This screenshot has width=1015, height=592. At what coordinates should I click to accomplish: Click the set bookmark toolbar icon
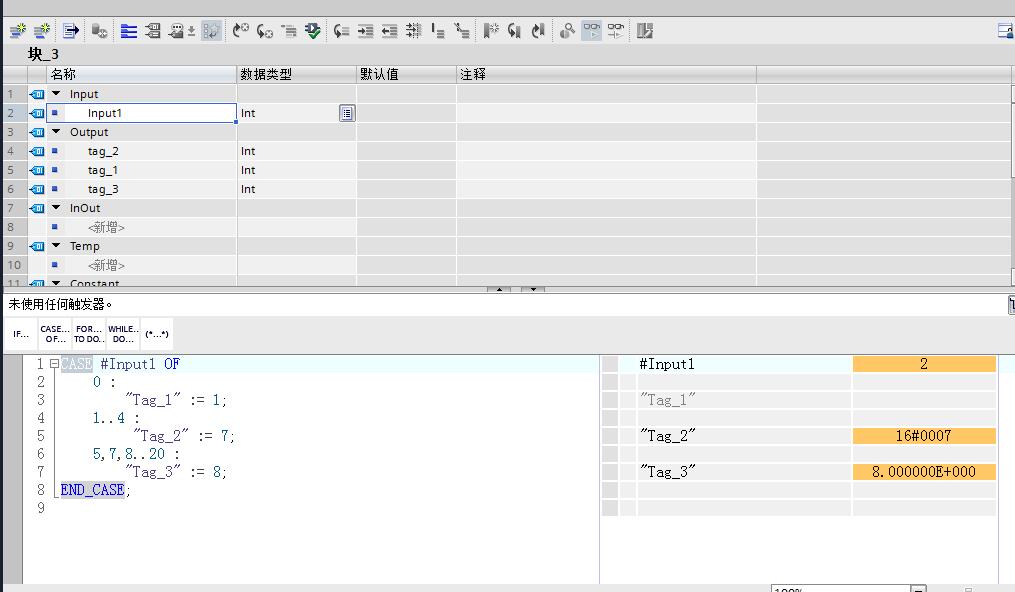pos(491,30)
